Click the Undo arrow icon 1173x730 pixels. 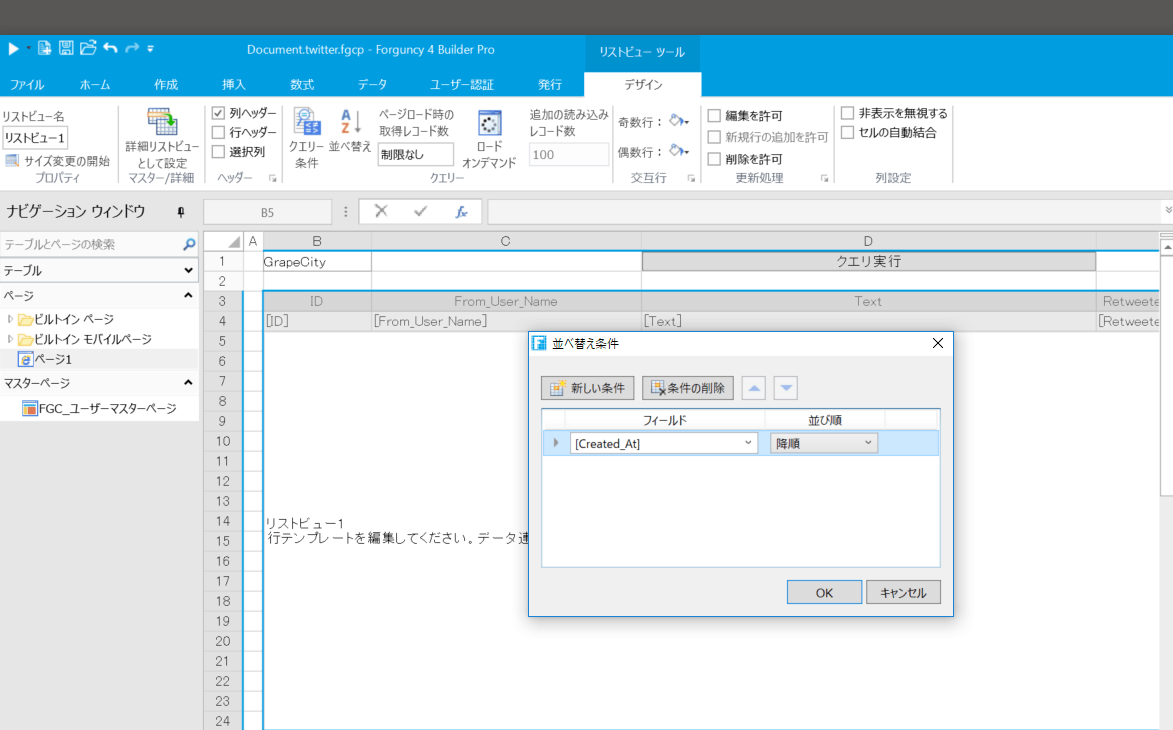click(x=110, y=48)
